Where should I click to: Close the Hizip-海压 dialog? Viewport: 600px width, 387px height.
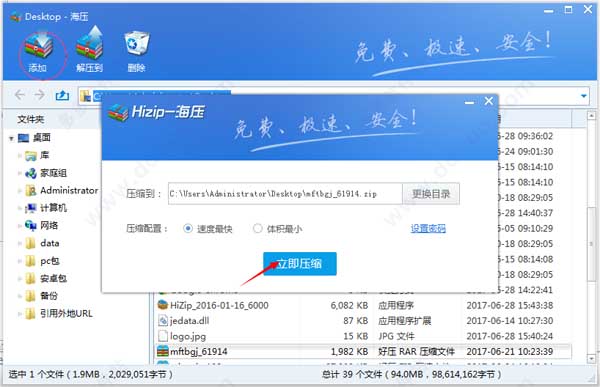tap(489, 101)
